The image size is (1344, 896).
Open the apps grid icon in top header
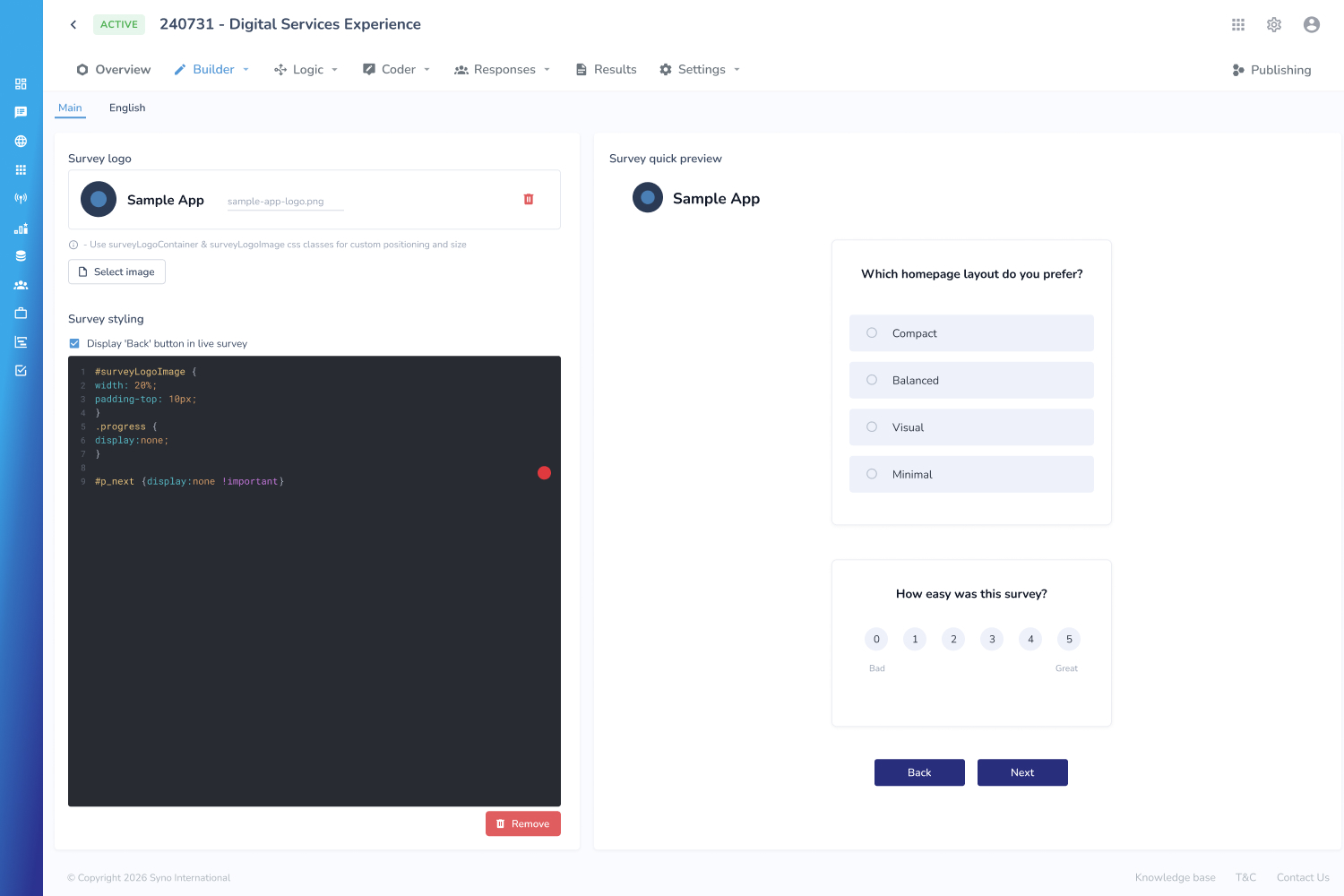pos(1238,24)
